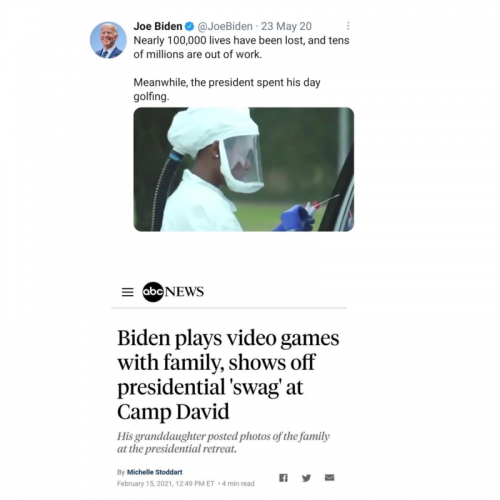Click the healthcare worker tweet image
Image resolution: width=500 pixels, height=500 pixels.
[x=244, y=169]
